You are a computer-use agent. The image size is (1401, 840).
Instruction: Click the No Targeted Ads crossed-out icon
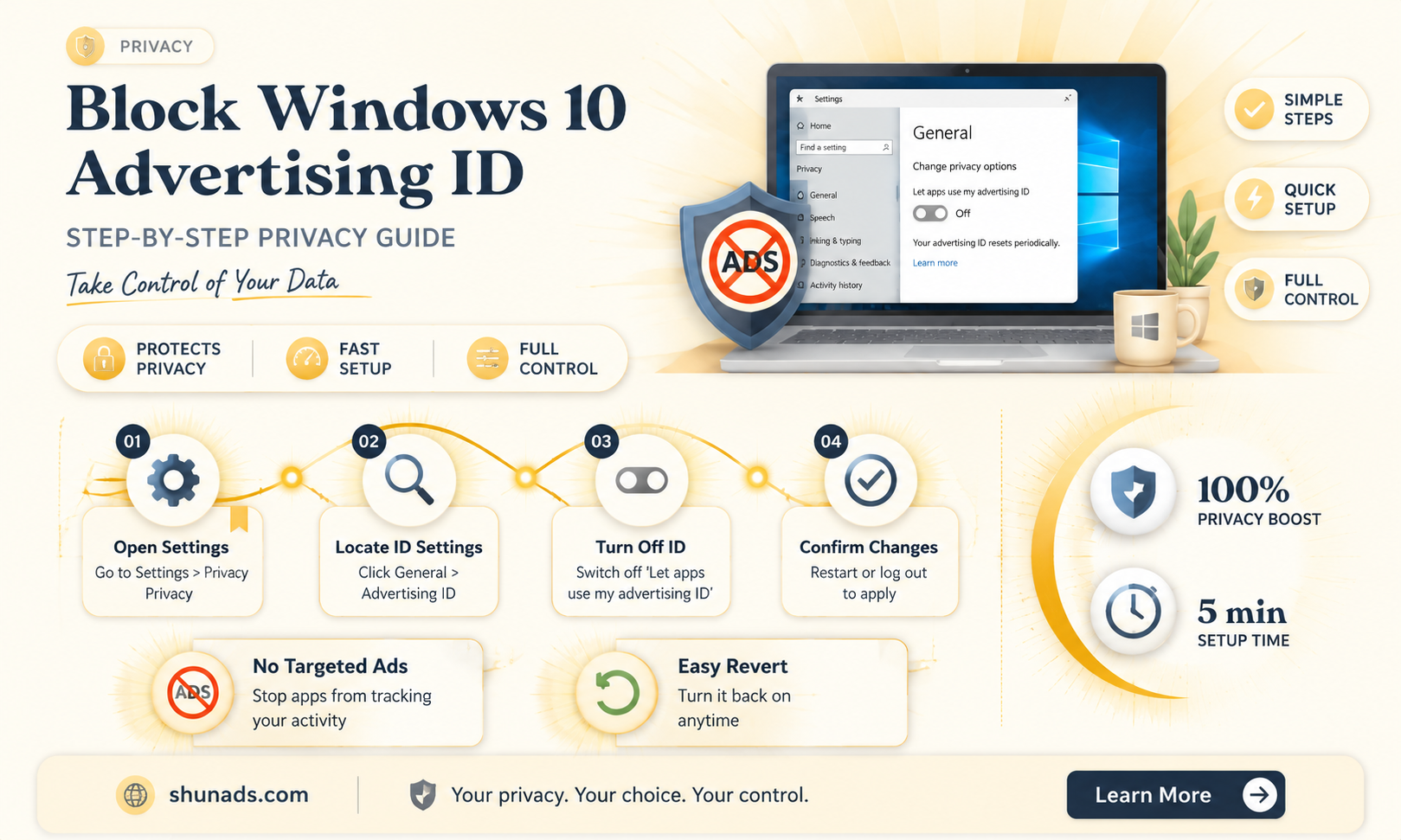coord(192,692)
